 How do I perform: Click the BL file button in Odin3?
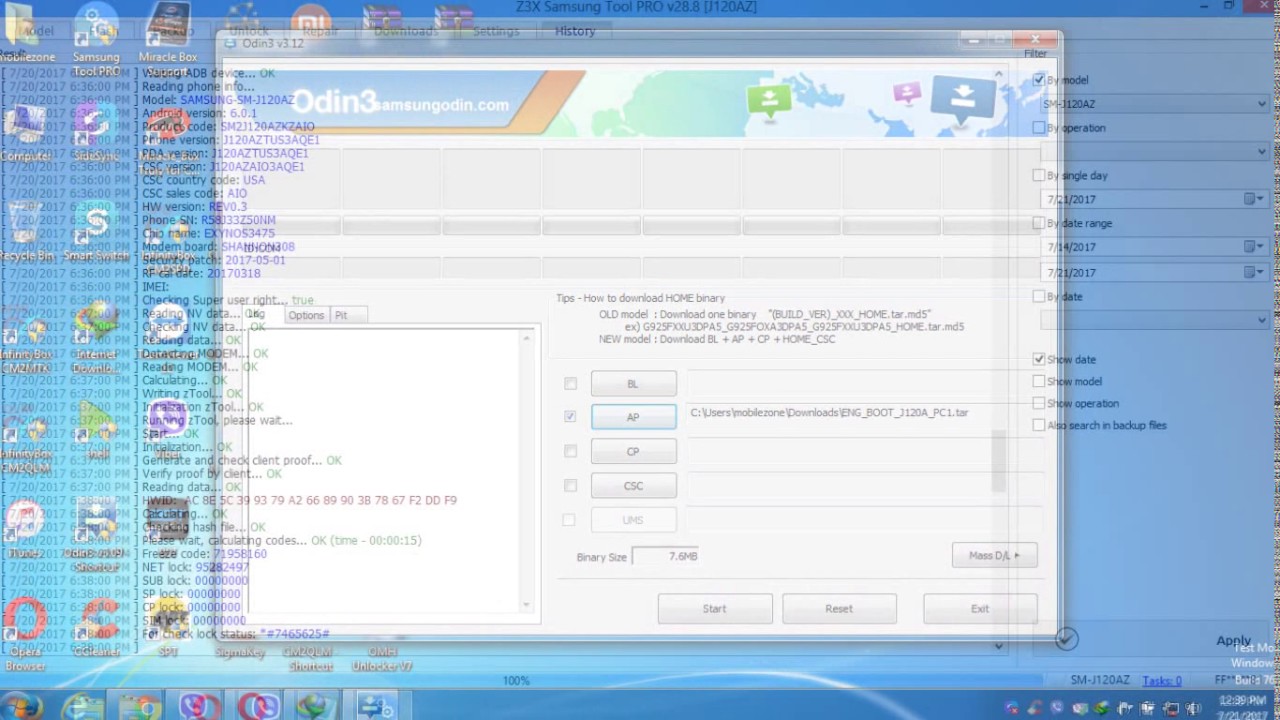633,384
